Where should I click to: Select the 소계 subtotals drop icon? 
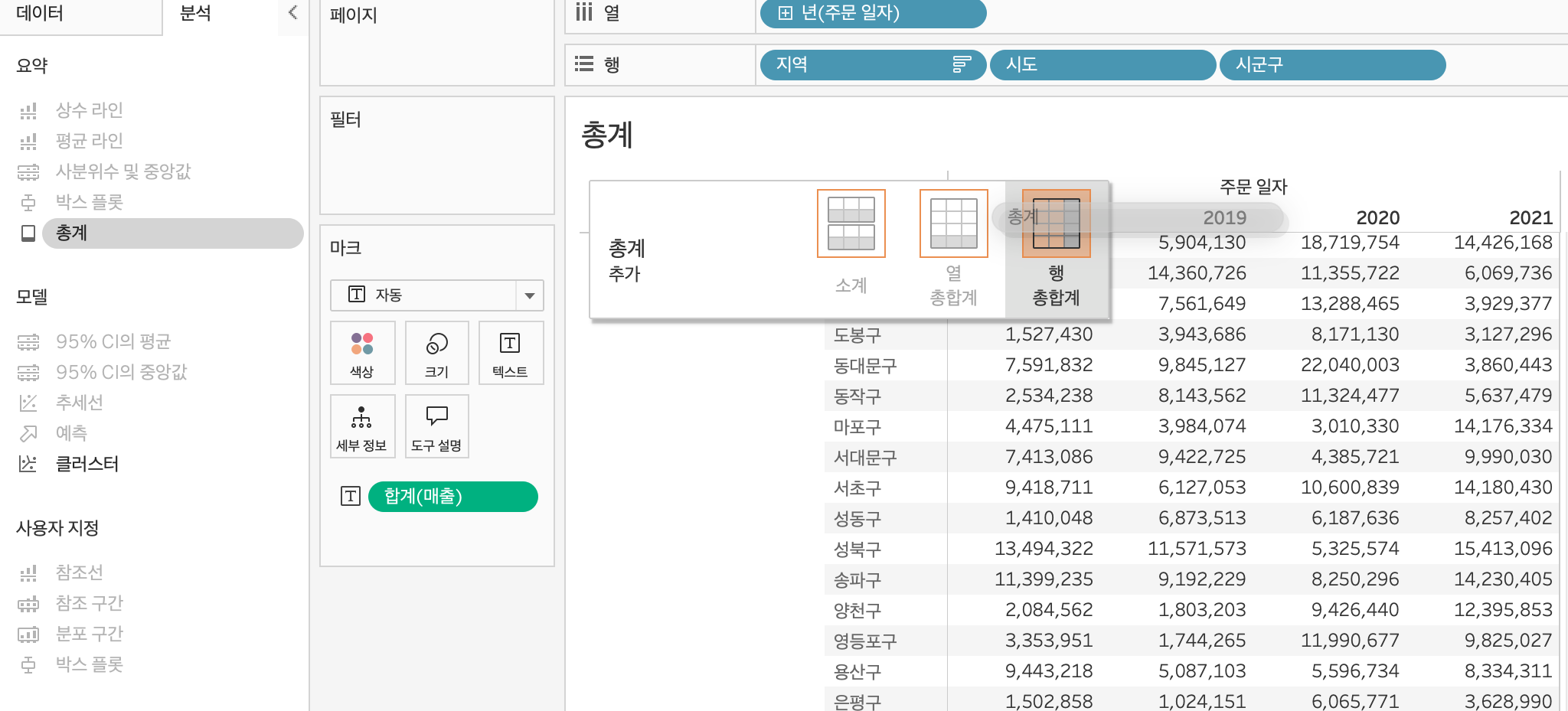click(851, 223)
